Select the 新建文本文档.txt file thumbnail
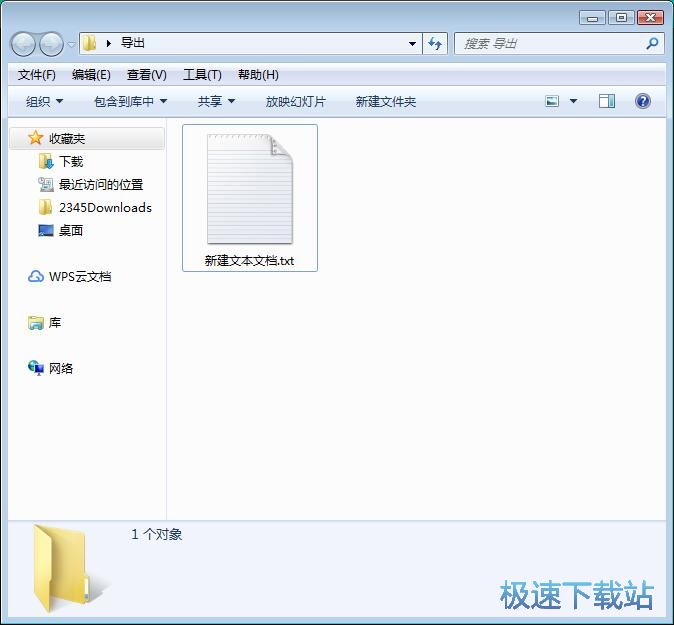674x625 pixels. click(x=250, y=189)
